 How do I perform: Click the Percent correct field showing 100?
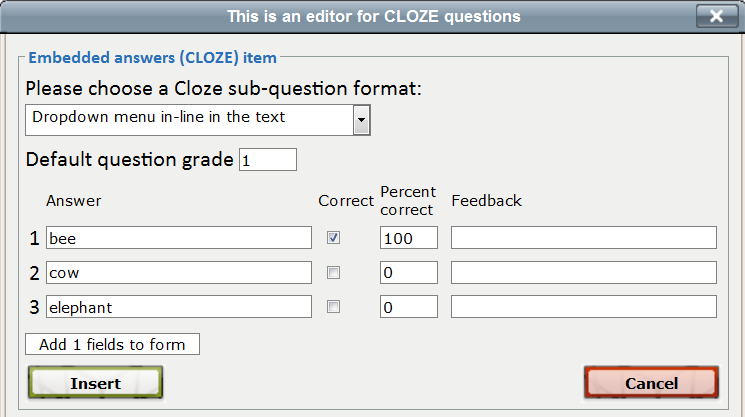pyautogui.click(x=408, y=238)
